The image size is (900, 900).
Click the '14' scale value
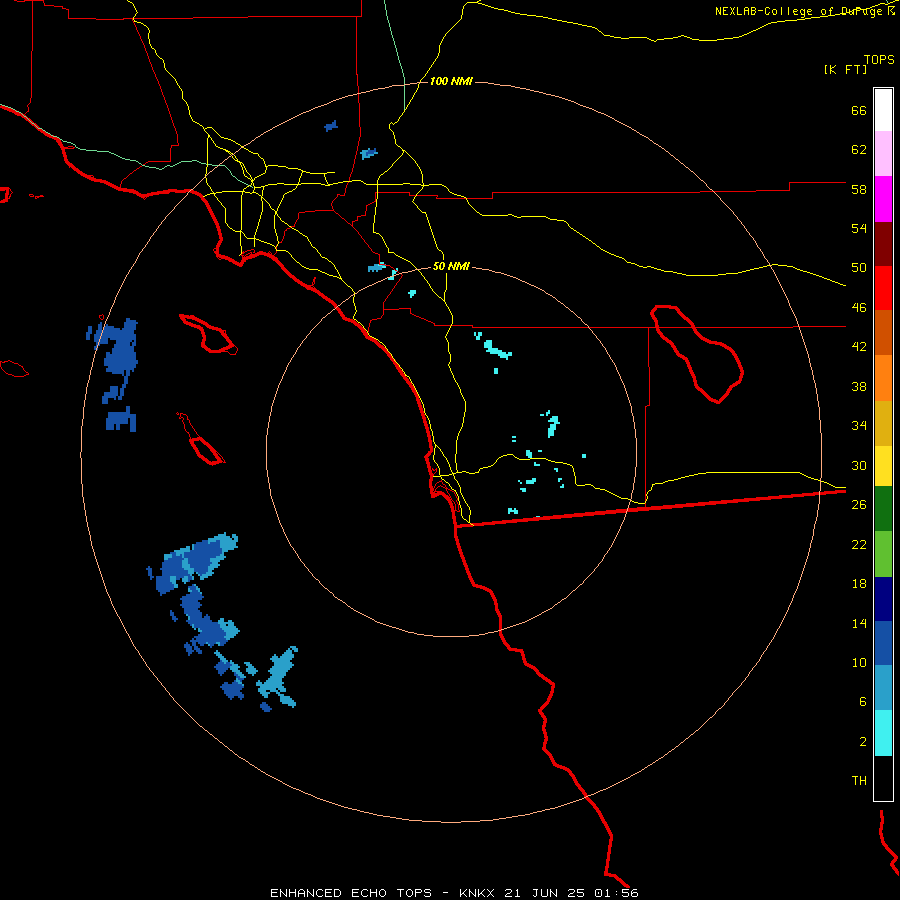(x=859, y=623)
